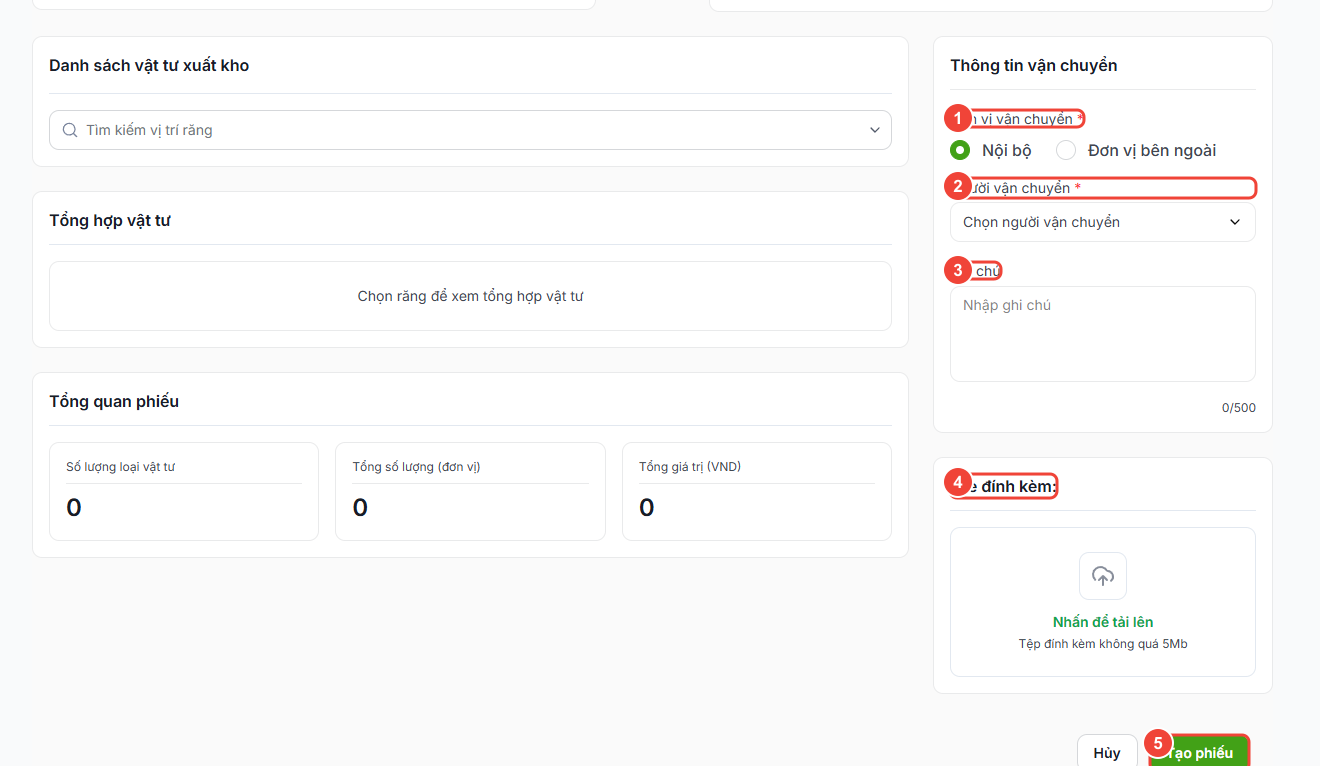This screenshot has height=766, width=1320.
Task: Select the Đơn vị bên ngoài radio option
Action: click(x=1066, y=150)
